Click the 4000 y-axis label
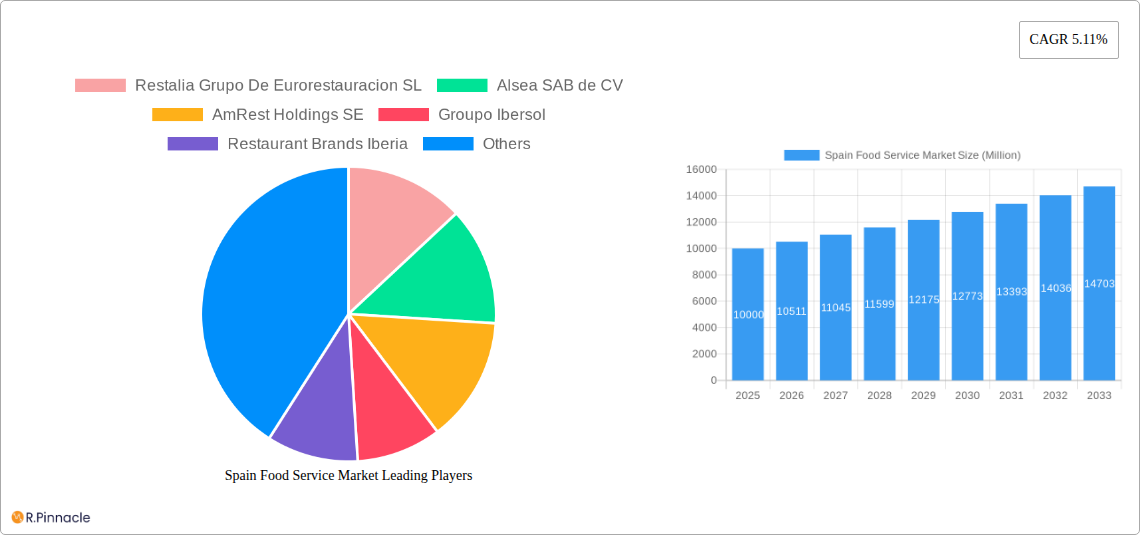1140x535 pixels. [705, 328]
